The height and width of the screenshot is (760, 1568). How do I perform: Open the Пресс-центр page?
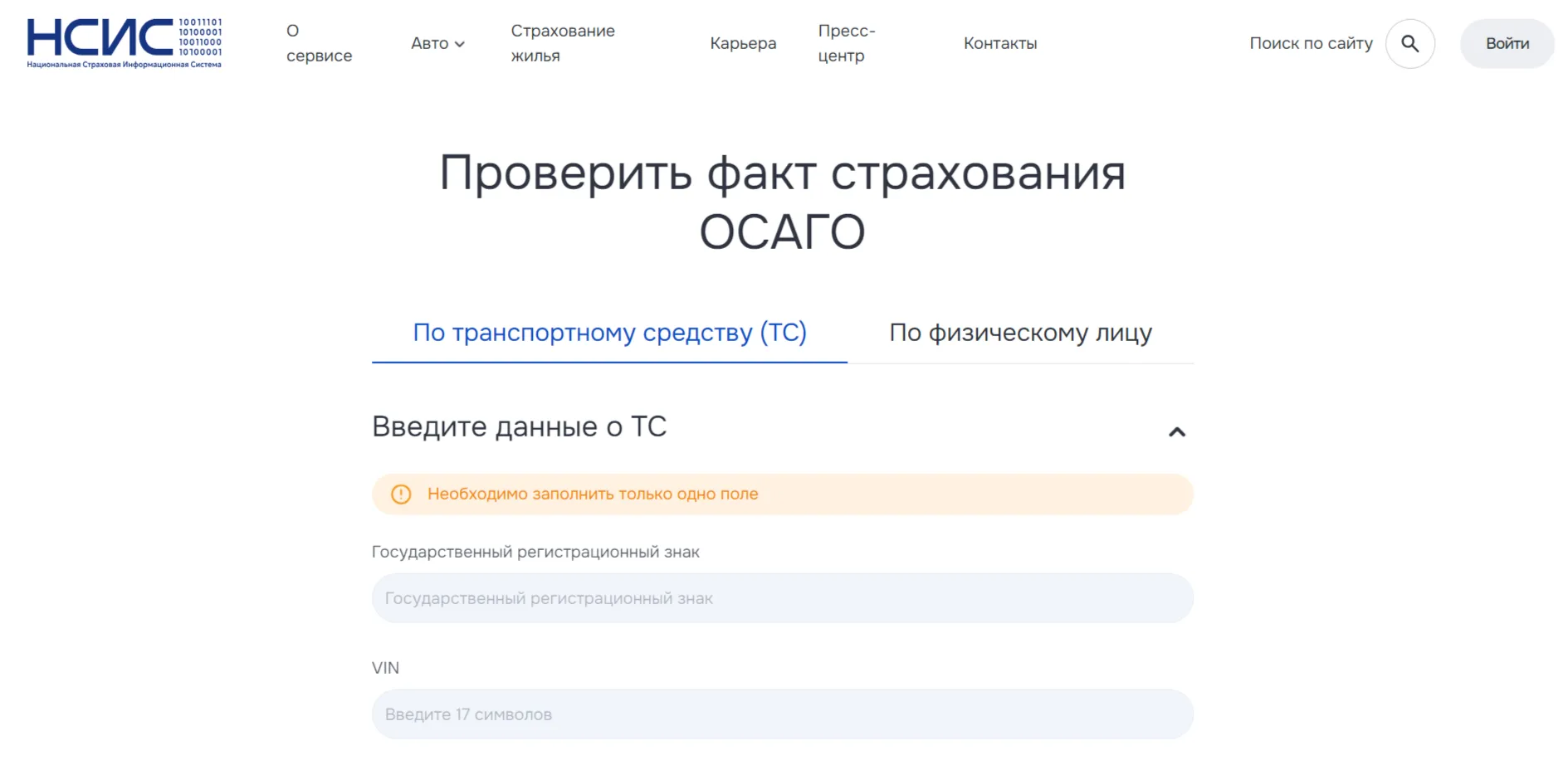coord(846,43)
